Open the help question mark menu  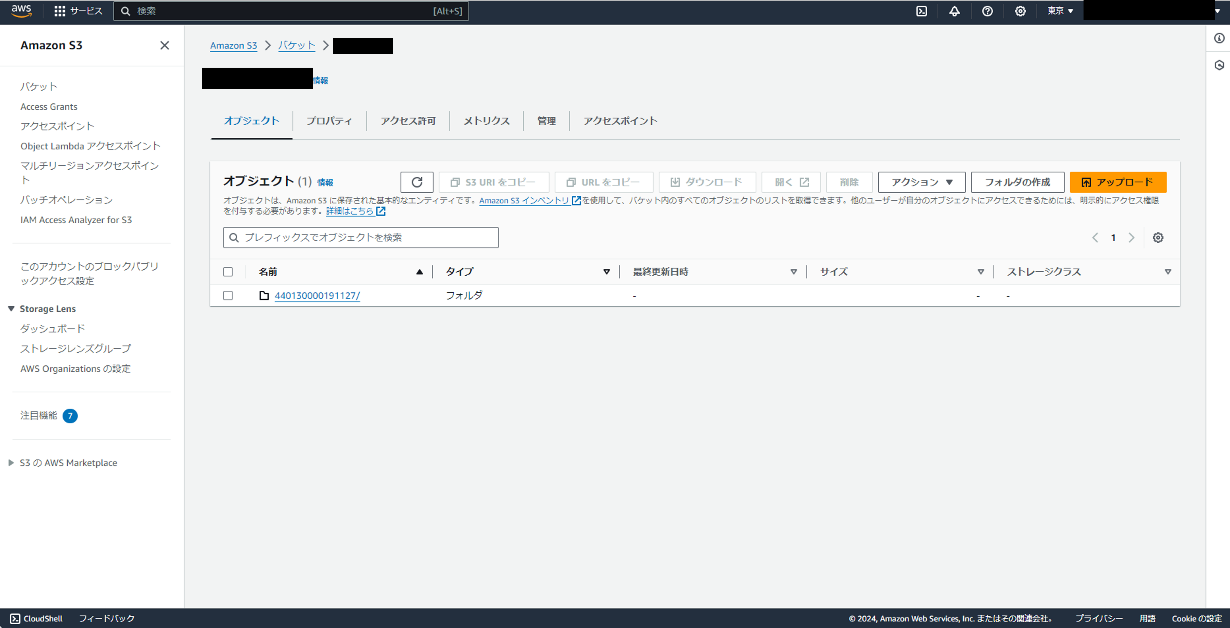988,11
